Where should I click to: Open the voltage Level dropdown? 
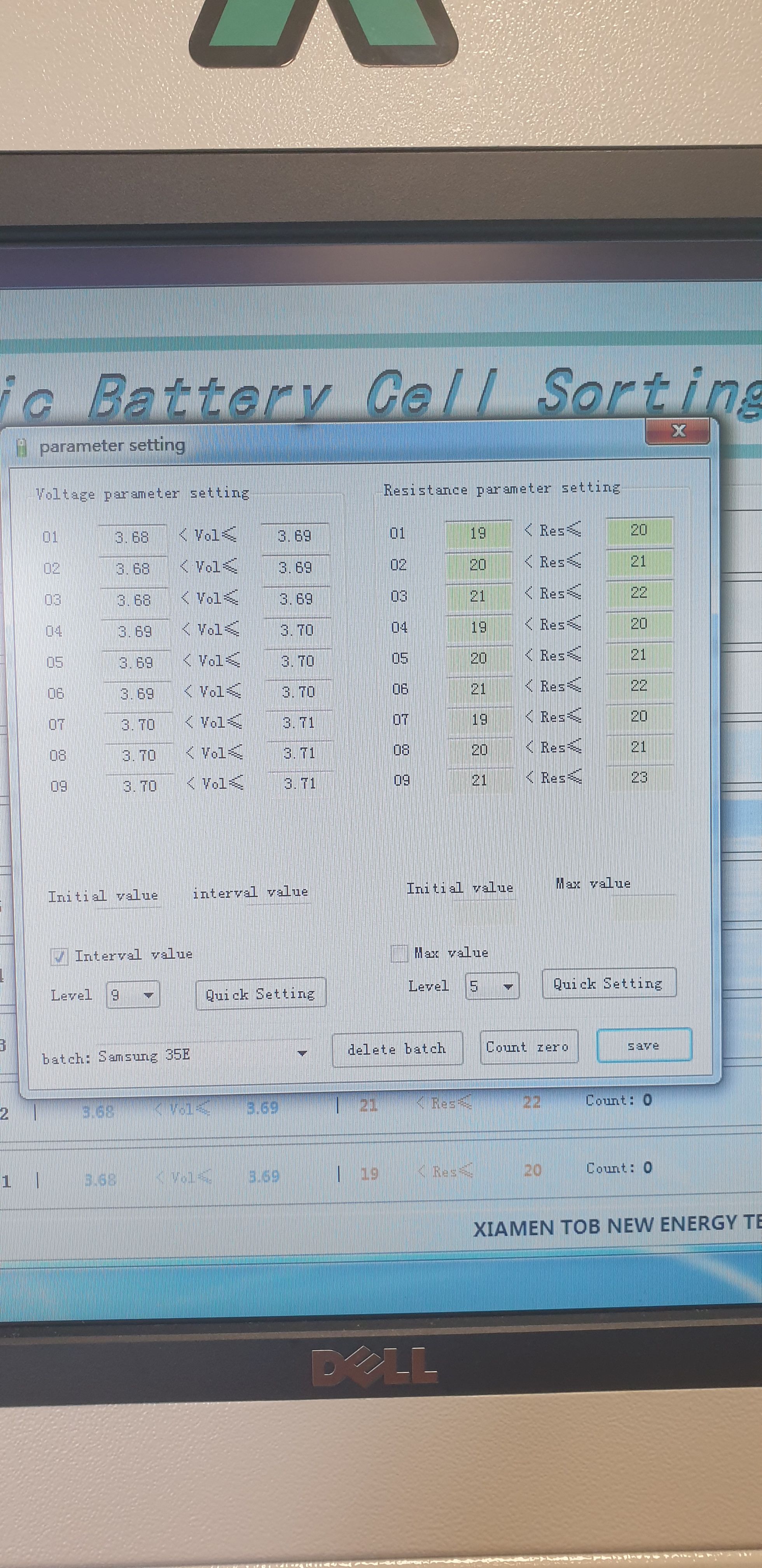click(x=133, y=995)
